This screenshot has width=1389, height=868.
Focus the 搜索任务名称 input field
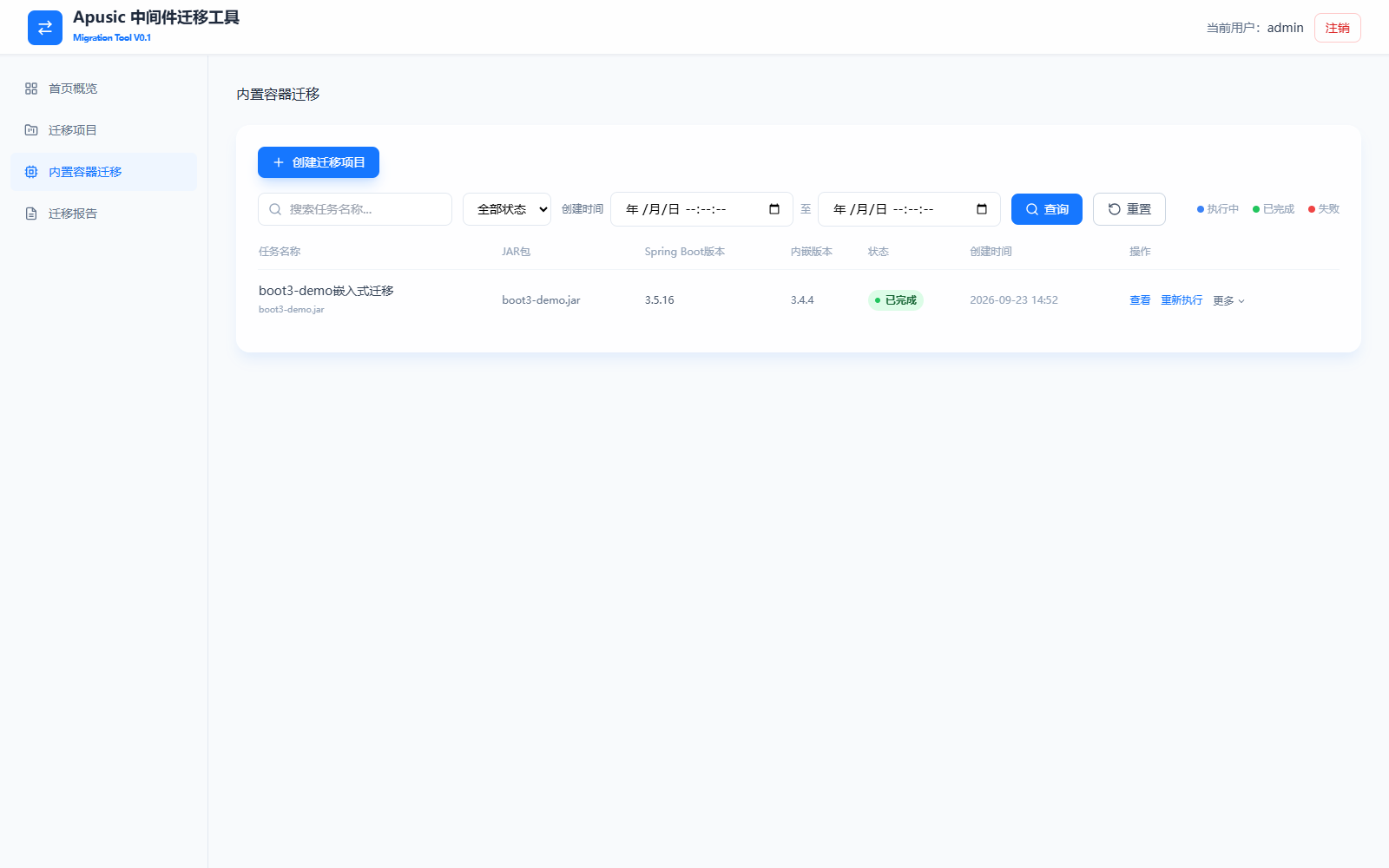[355, 209]
